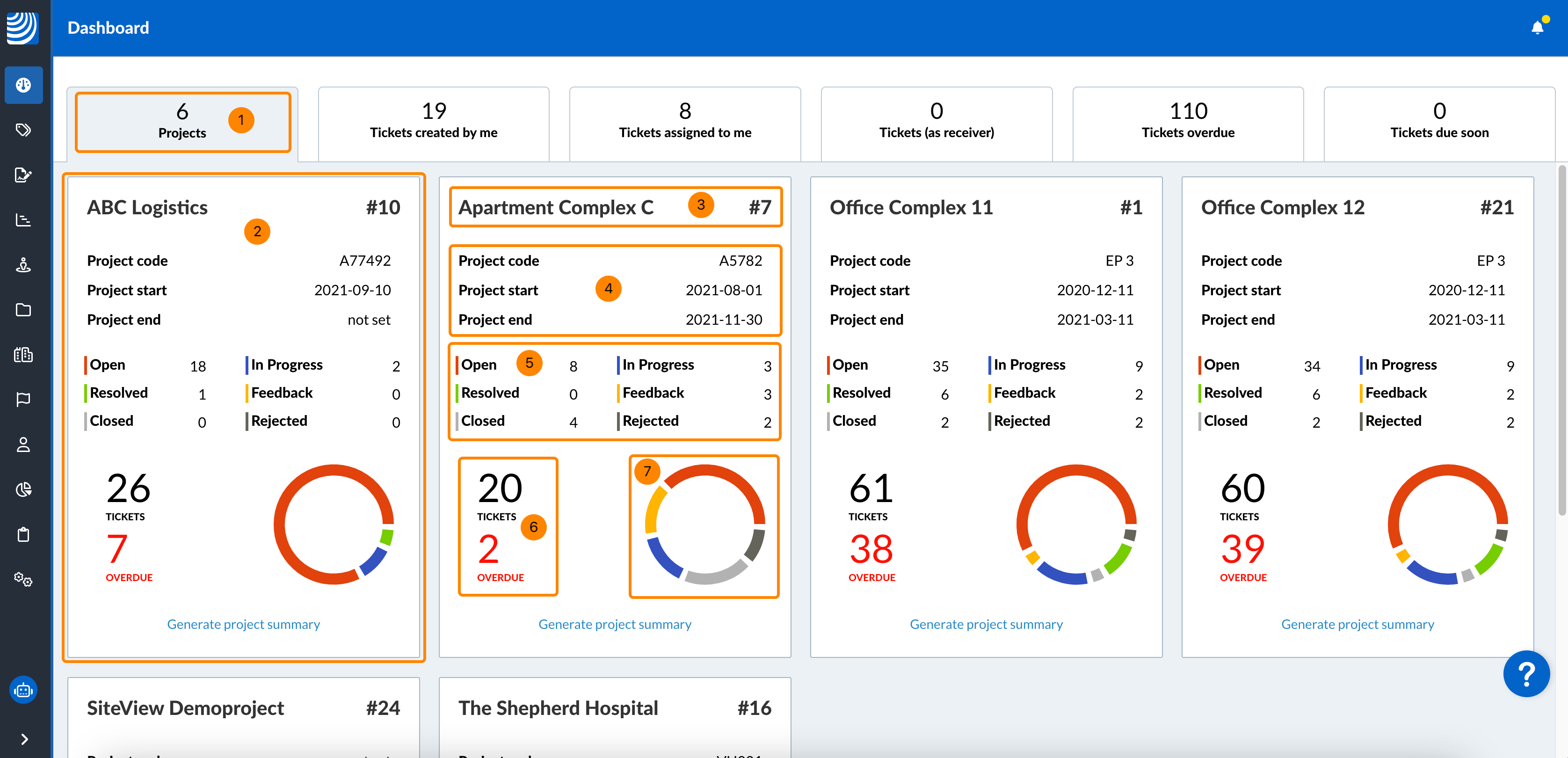The height and width of the screenshot is (758, 1568).
Task: Open the clipboard icon in sidebar
Action: (23, 534)
